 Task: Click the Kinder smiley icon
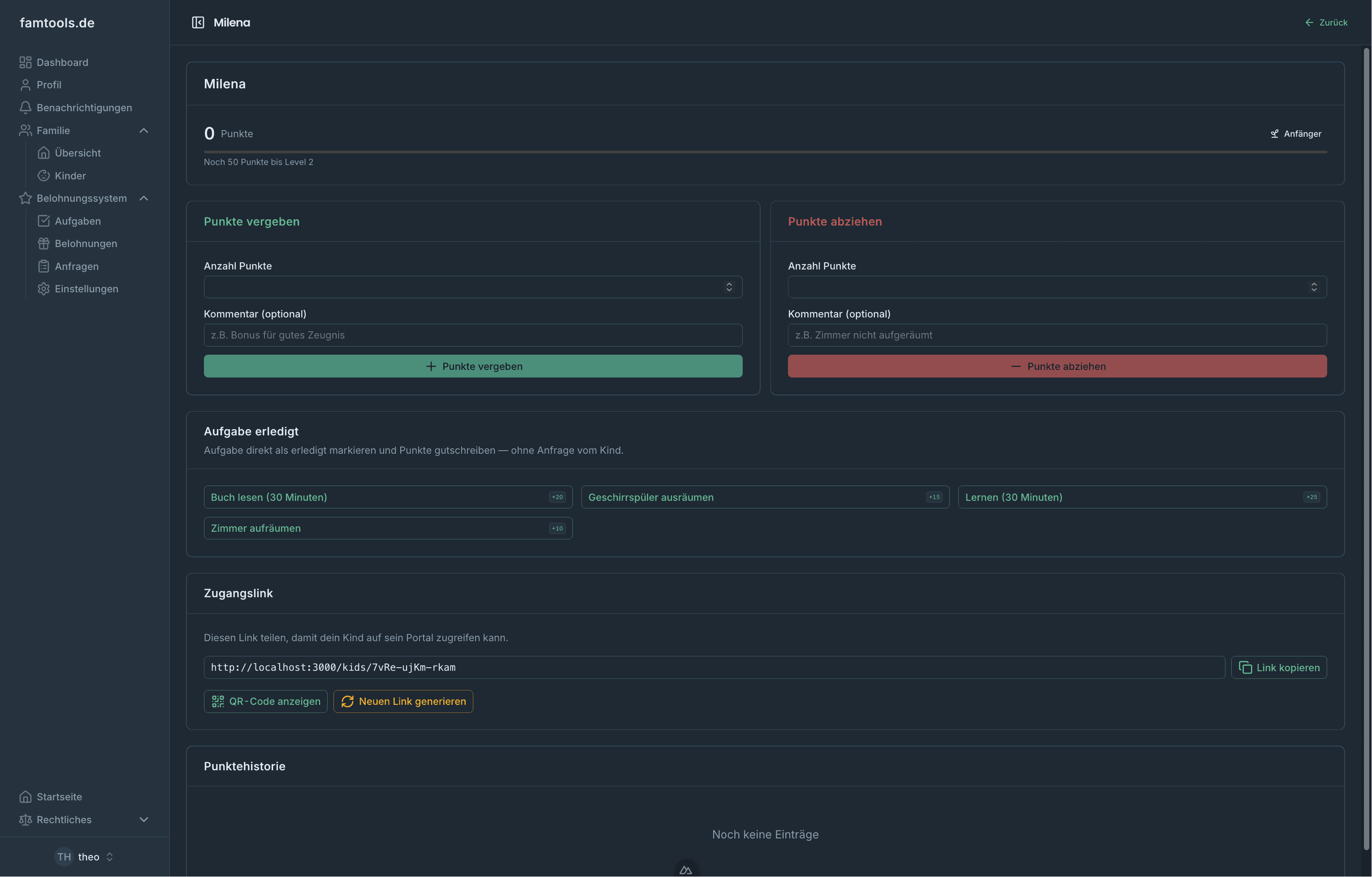pyautogui.click(x=43, y=175)
